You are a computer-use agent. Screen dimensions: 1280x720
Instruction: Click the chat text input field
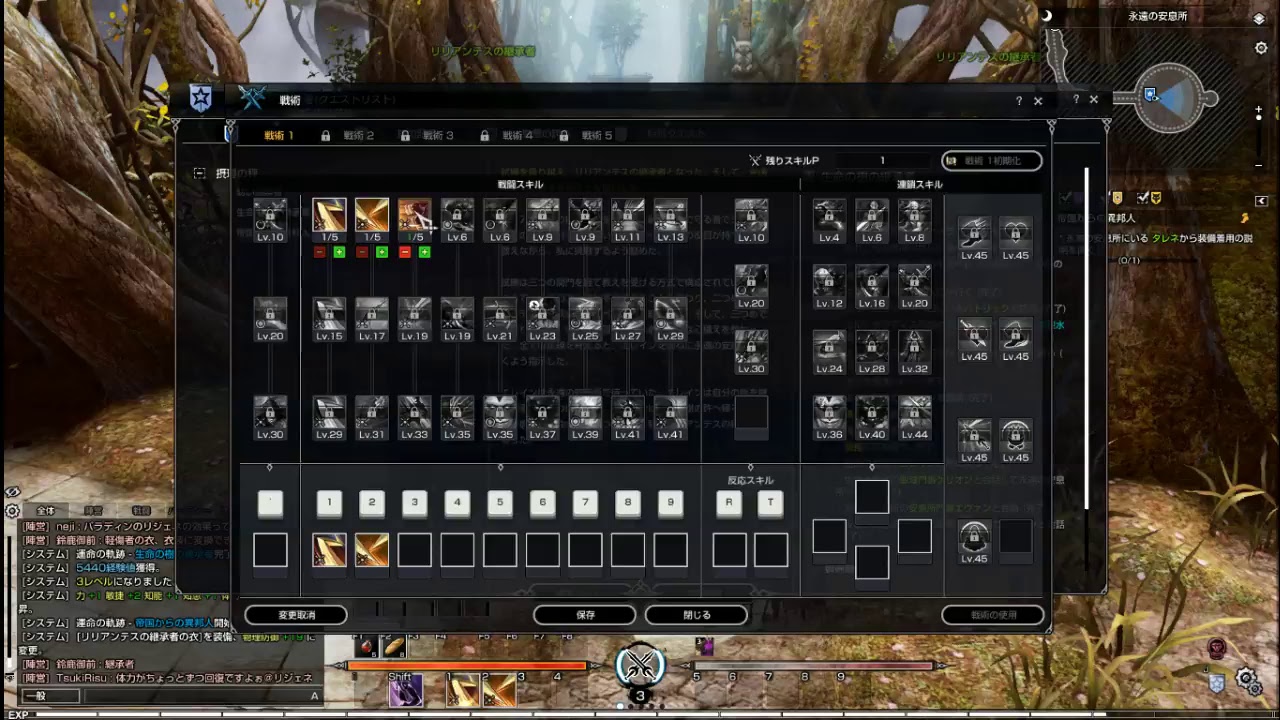[202, 696]
